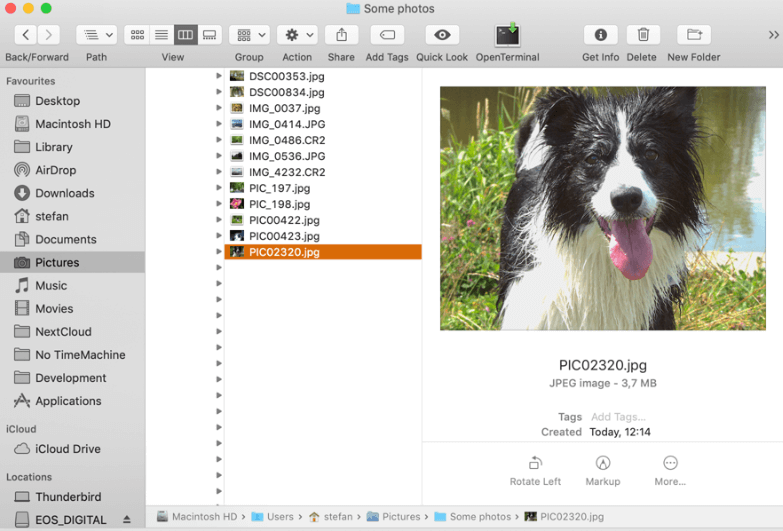This screenshot has width=783, height=531.
Task: Switch to gallery view mode
Action: click(x=209, y=35)
